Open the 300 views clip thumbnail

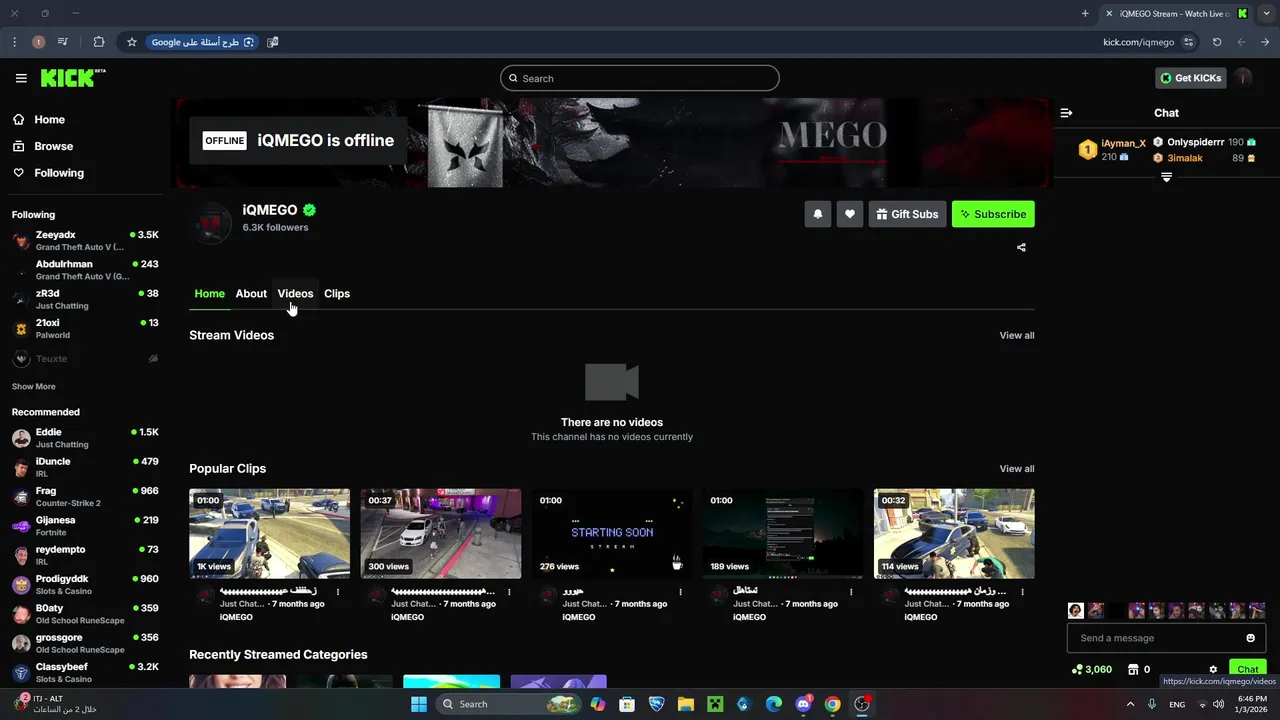pos(441,533)
